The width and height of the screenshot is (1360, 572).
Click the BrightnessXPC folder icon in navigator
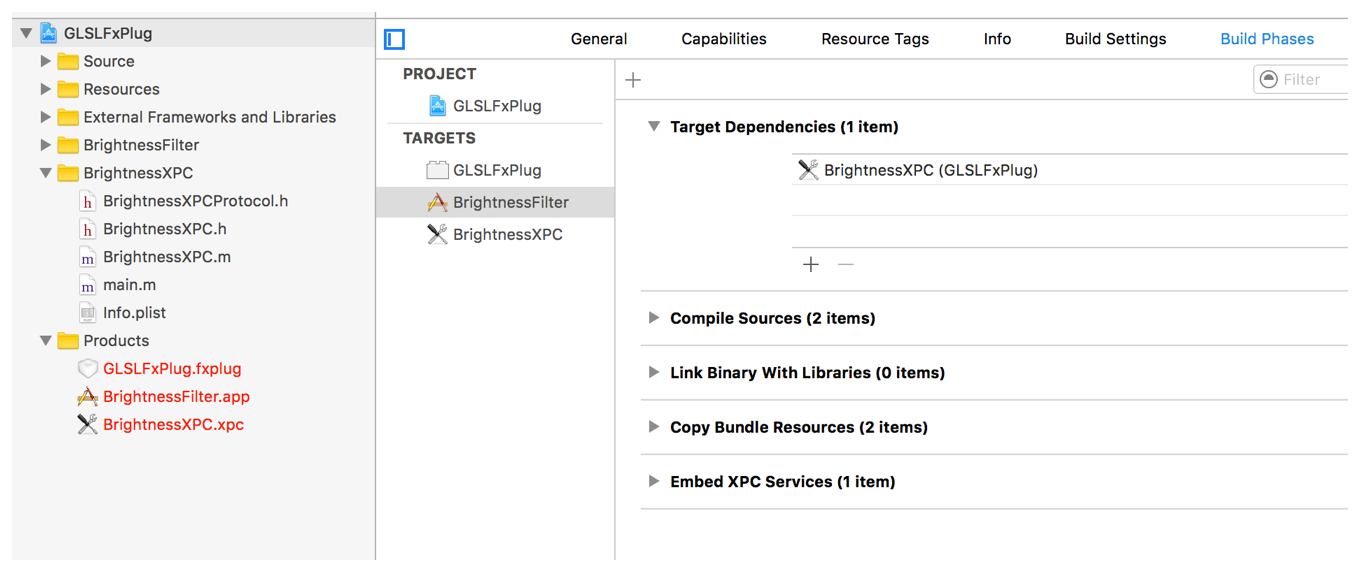68,173
